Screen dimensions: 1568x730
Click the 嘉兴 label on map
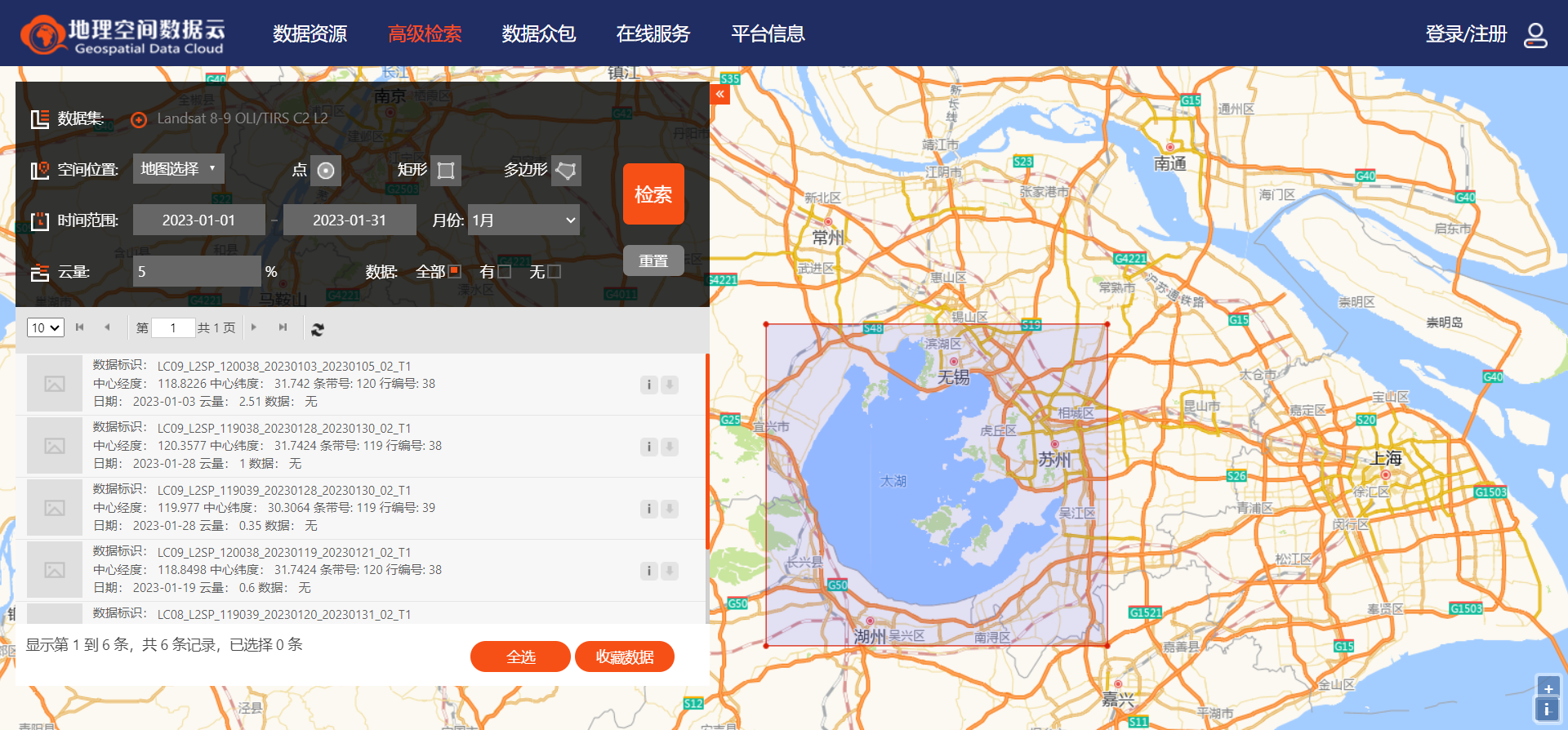click(1118, 700)
